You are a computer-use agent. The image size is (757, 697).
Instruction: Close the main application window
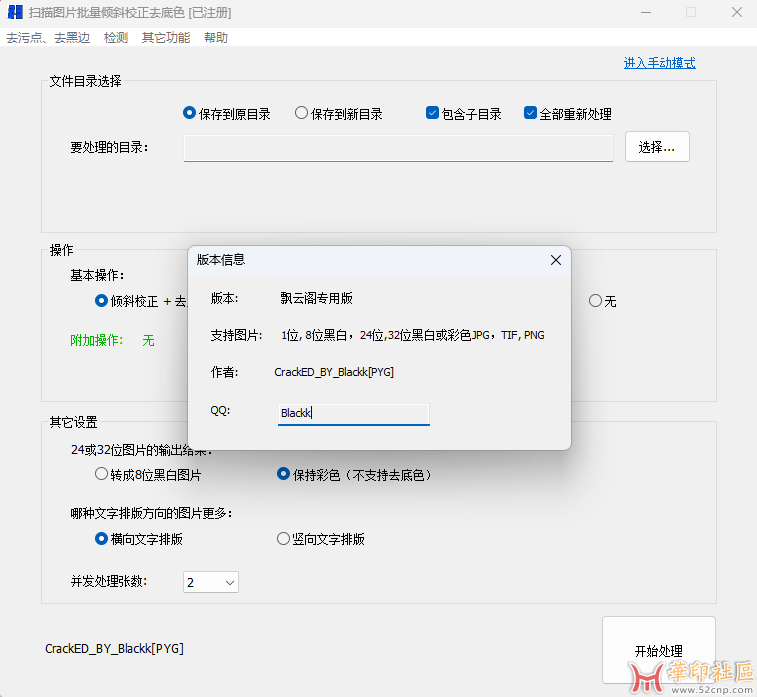click(737, 13)
